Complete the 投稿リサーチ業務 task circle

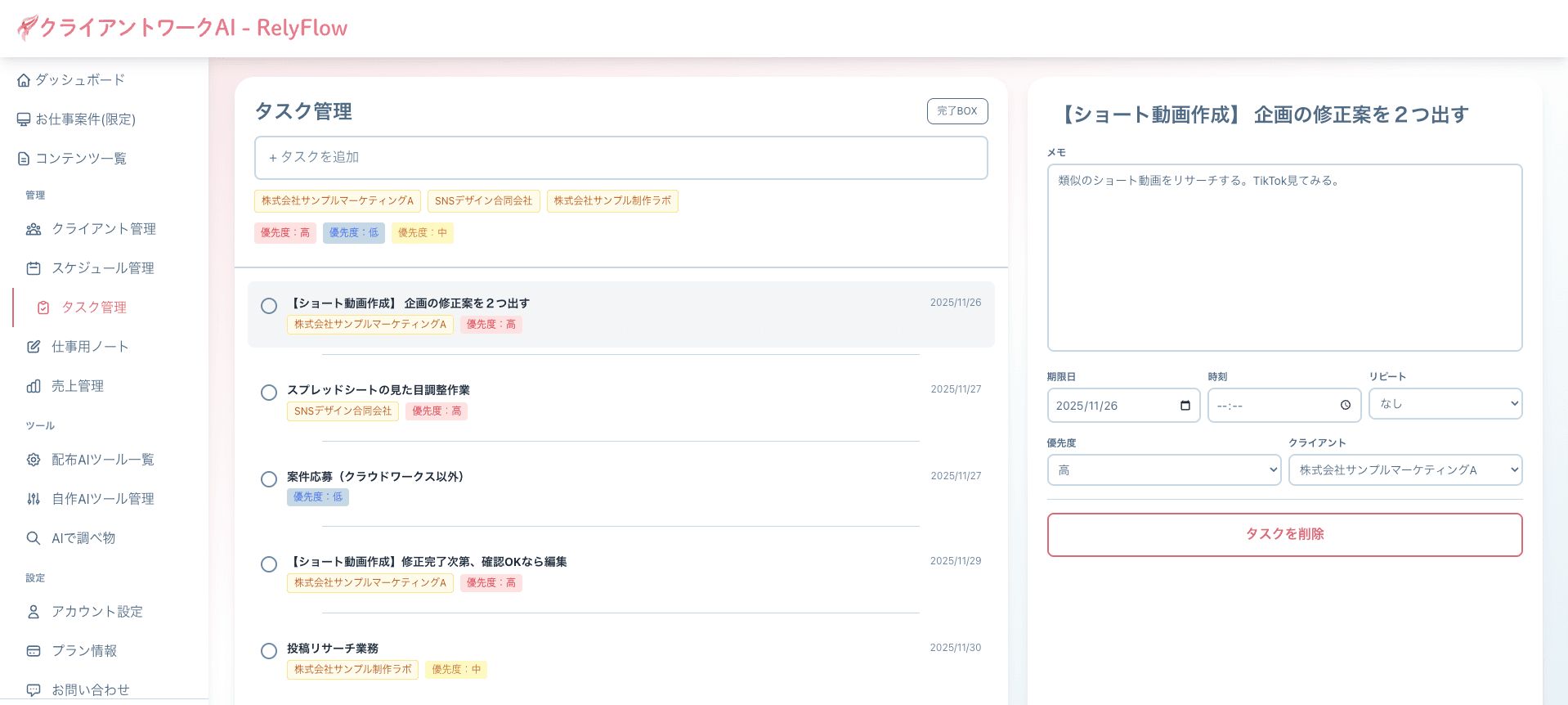pyautogui.click(x=269, y=651)
